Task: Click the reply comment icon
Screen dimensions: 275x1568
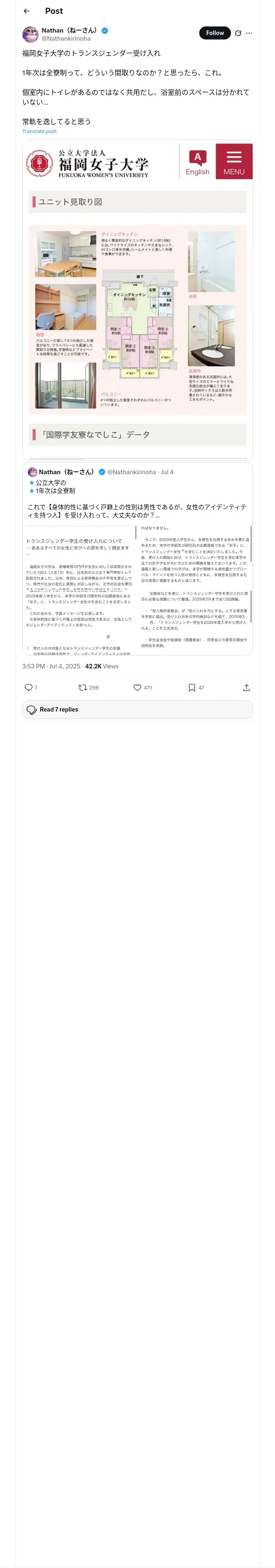Action: [28, 687]
